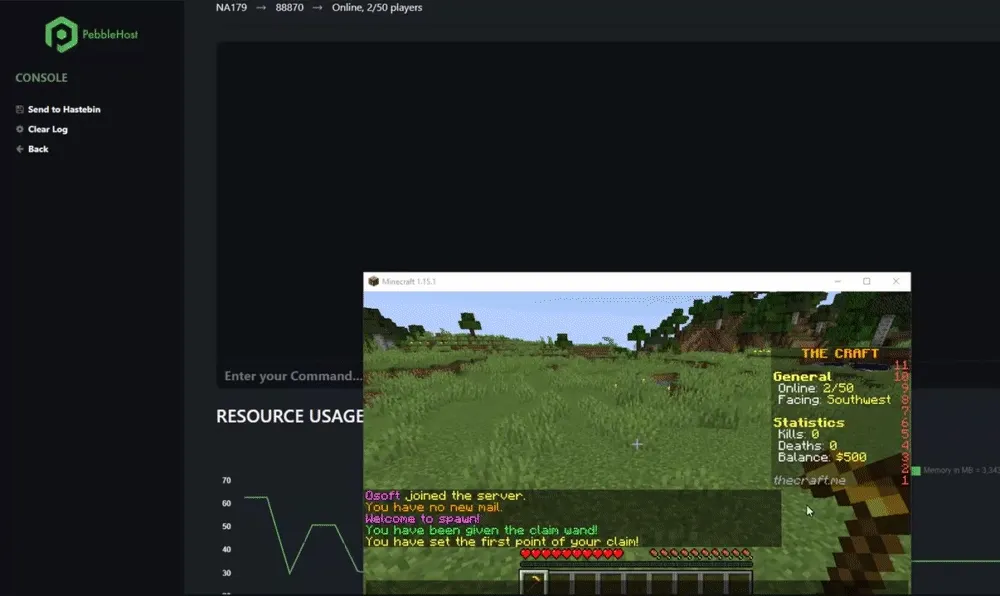Select the Clear Log option

pos(48,129)
